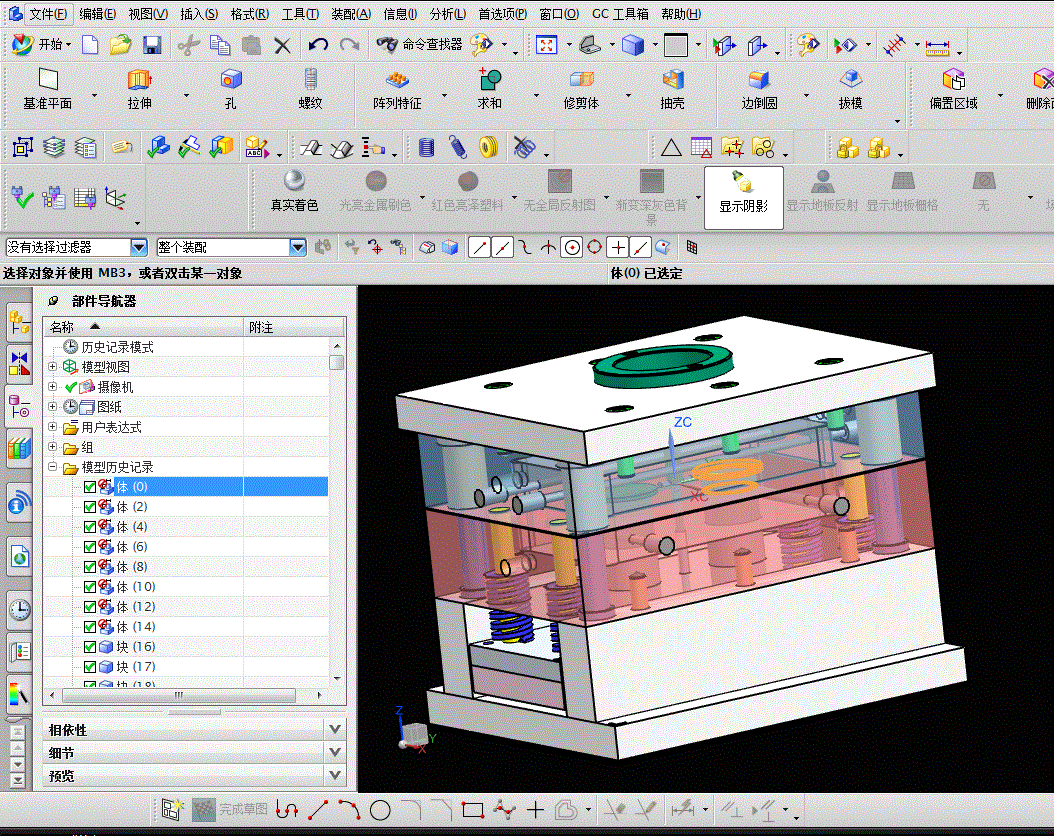Open the 整个装配 selection scope dropdown
This screenshot has width=1054, height=836.
[297, 247]
